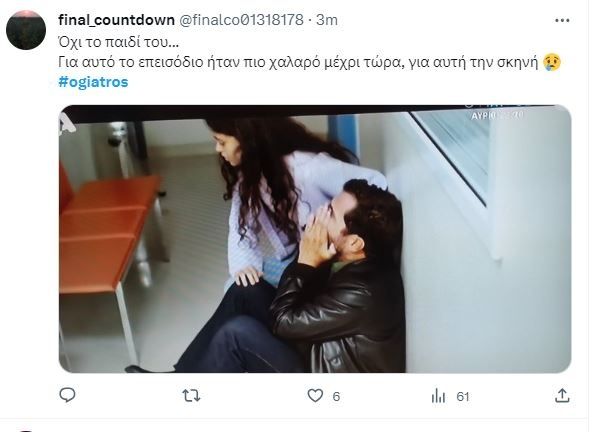This screenshot has height=432, width=605.
Task: Click the reply speech bubble icon
Action: click(x=67, y=395)
